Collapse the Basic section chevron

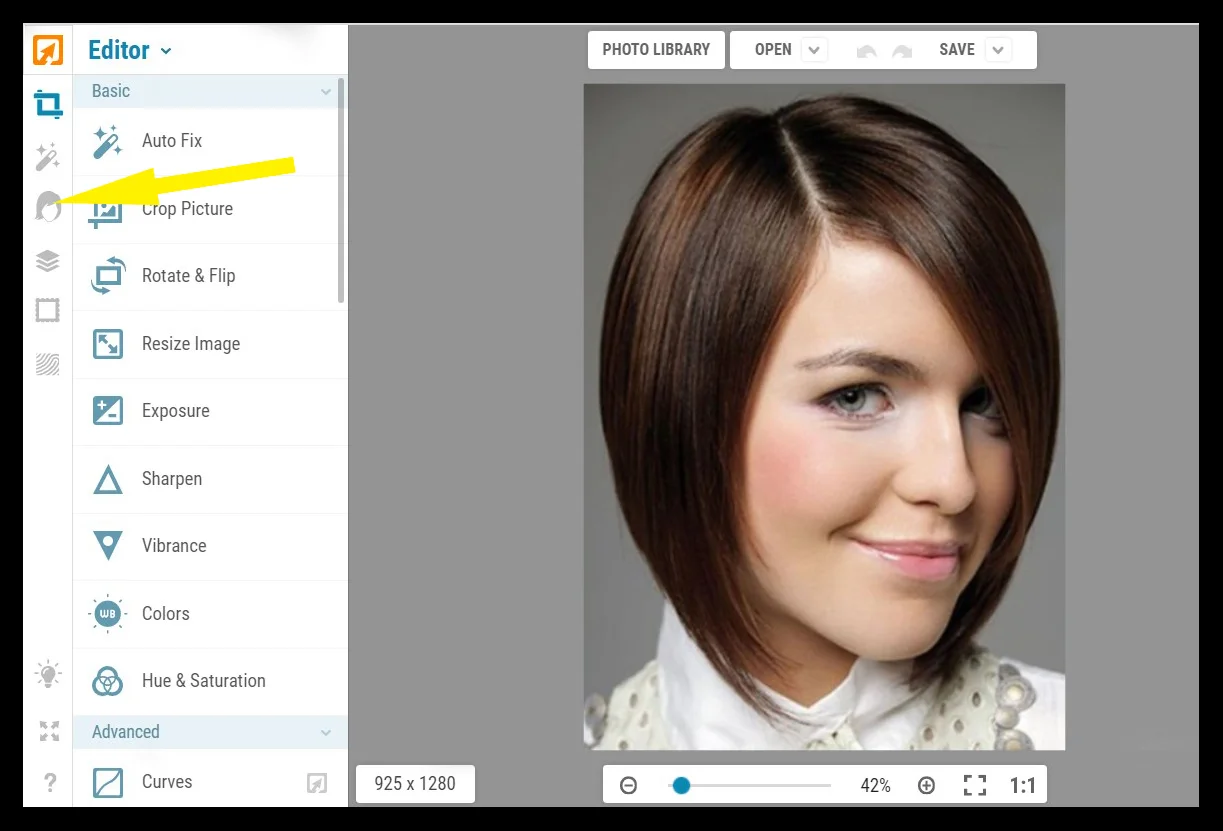[x=325, y=92]
